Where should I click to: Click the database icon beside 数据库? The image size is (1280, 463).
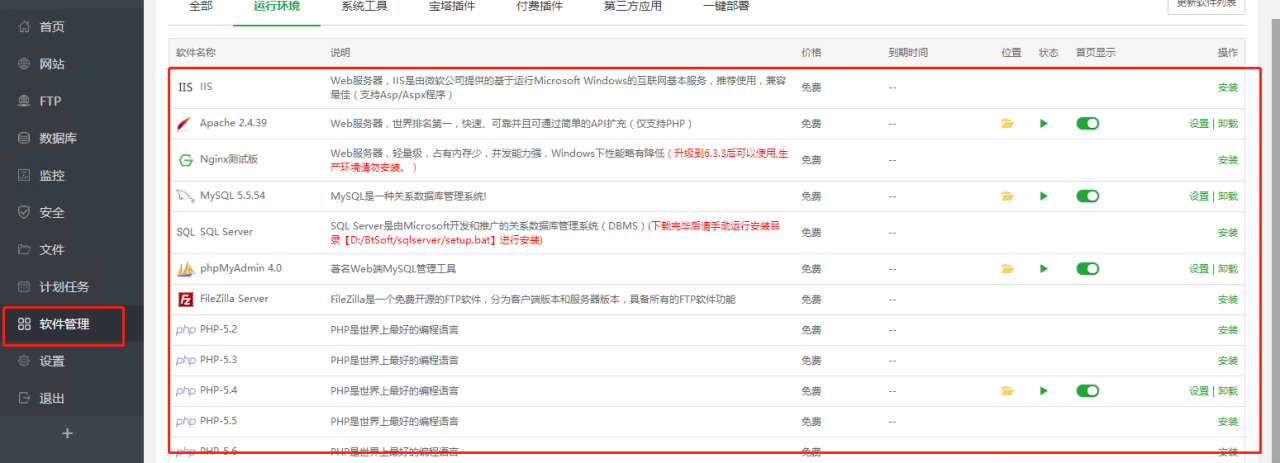(25, 138)
